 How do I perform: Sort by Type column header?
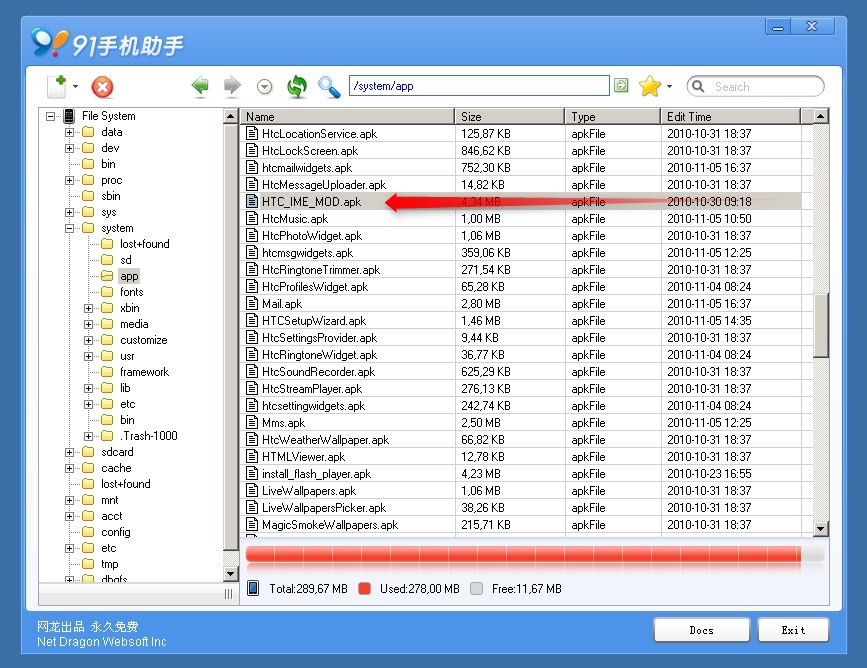coord(613,117)
